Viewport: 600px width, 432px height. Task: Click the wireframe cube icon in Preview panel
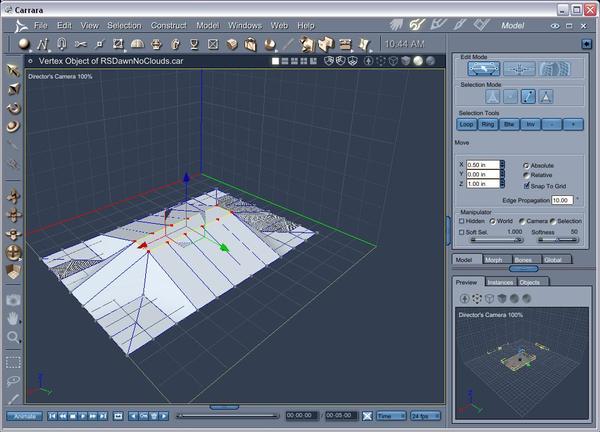tap(489, 298)
